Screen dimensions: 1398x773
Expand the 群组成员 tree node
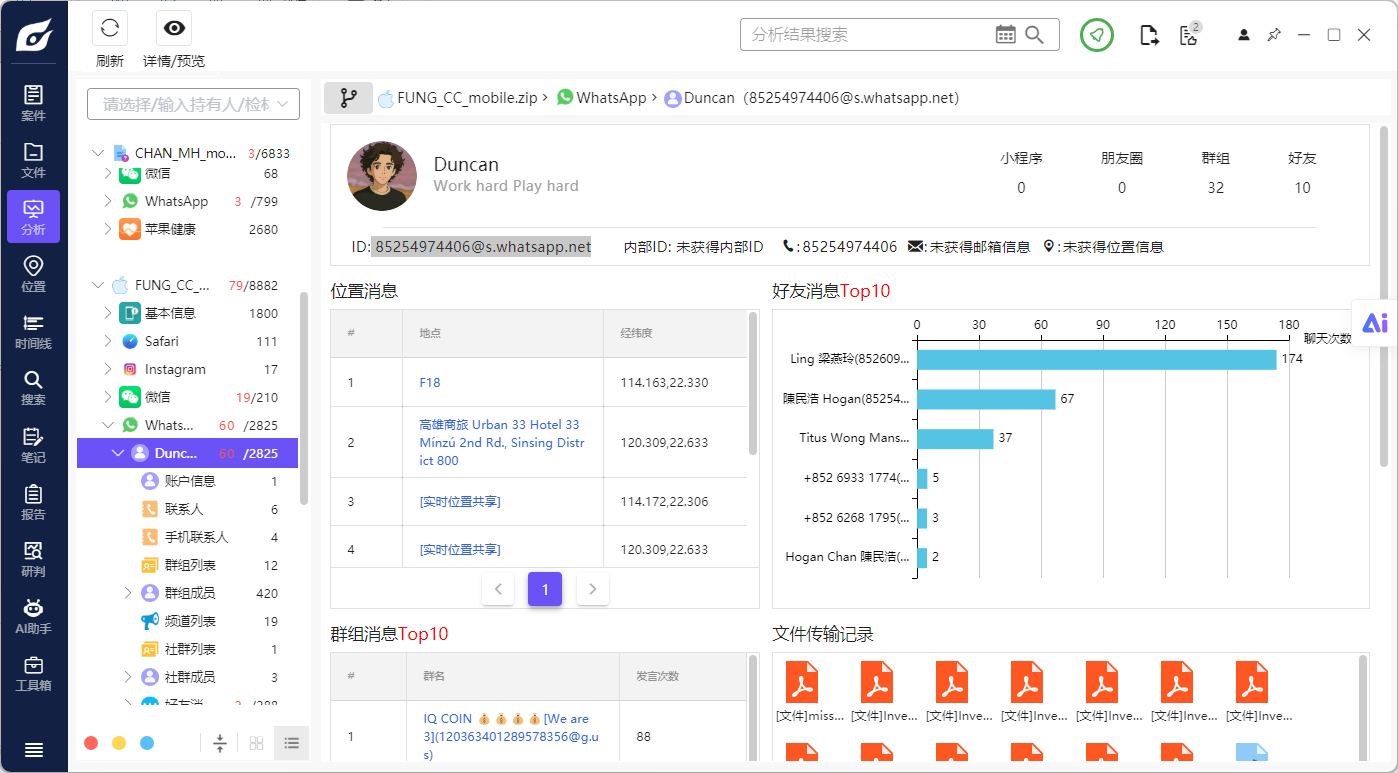click(x=128, y=593)
